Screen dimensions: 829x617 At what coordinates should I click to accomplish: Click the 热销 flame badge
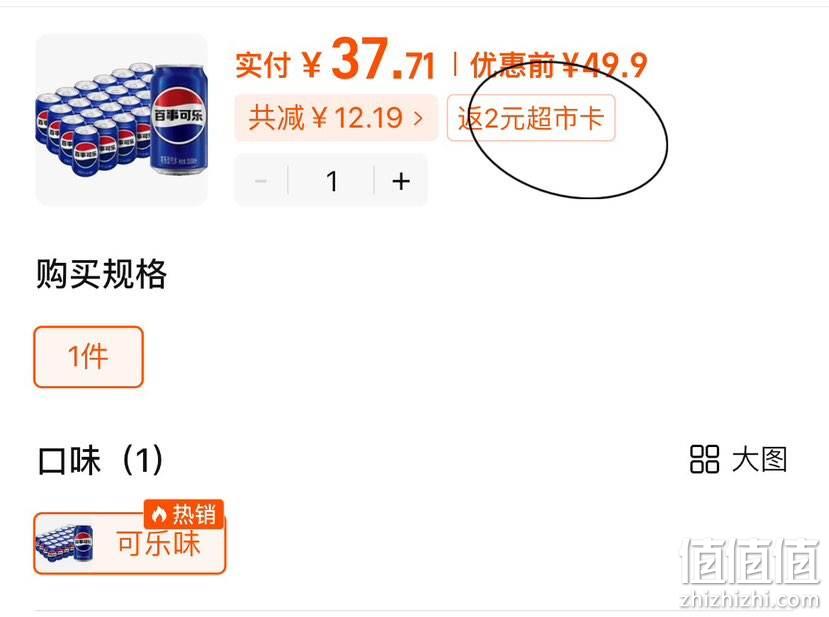[x=184, y=514]
